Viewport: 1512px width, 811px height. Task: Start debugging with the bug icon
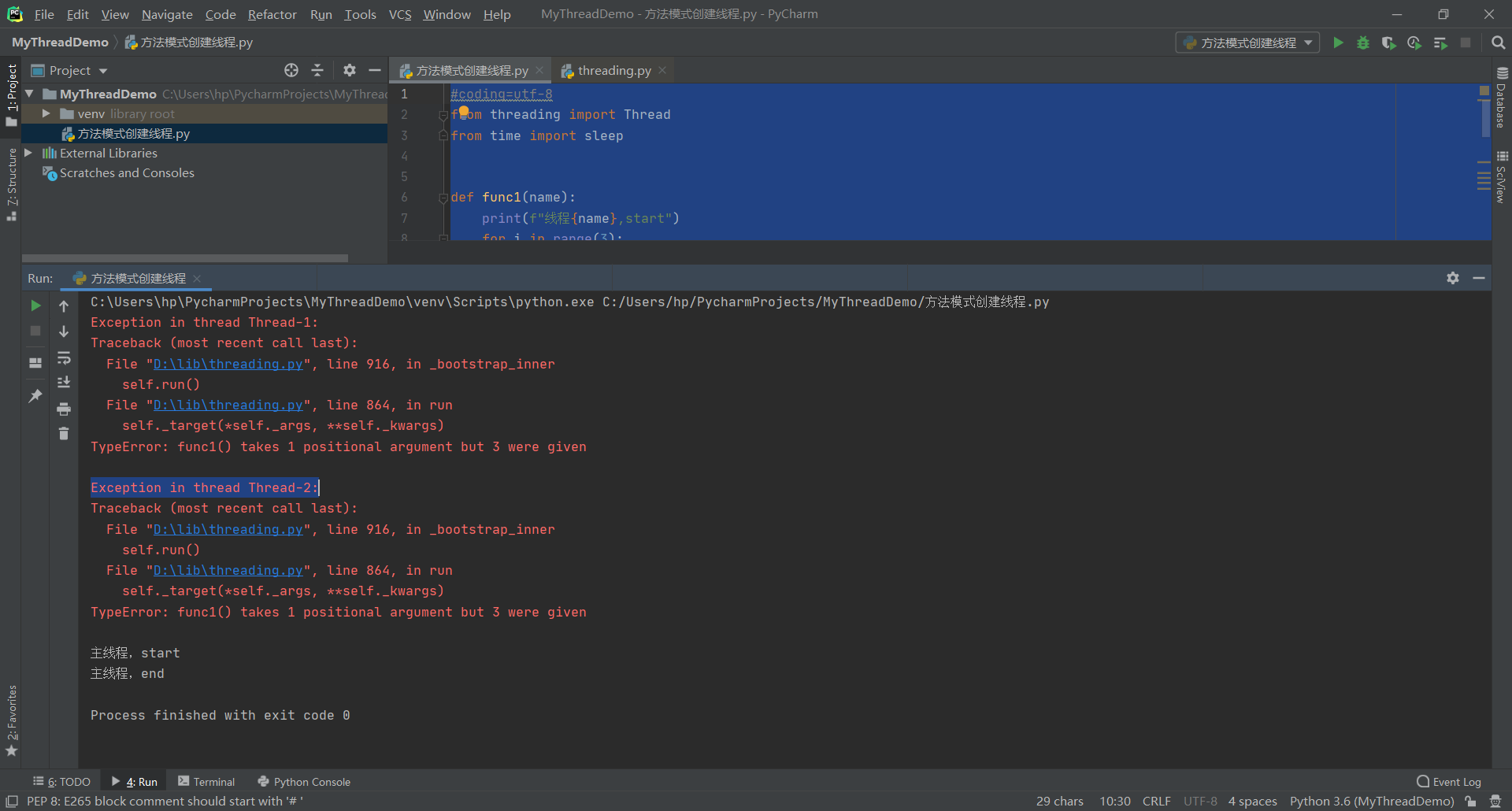pyautogui.click(x=1363, y=43)
